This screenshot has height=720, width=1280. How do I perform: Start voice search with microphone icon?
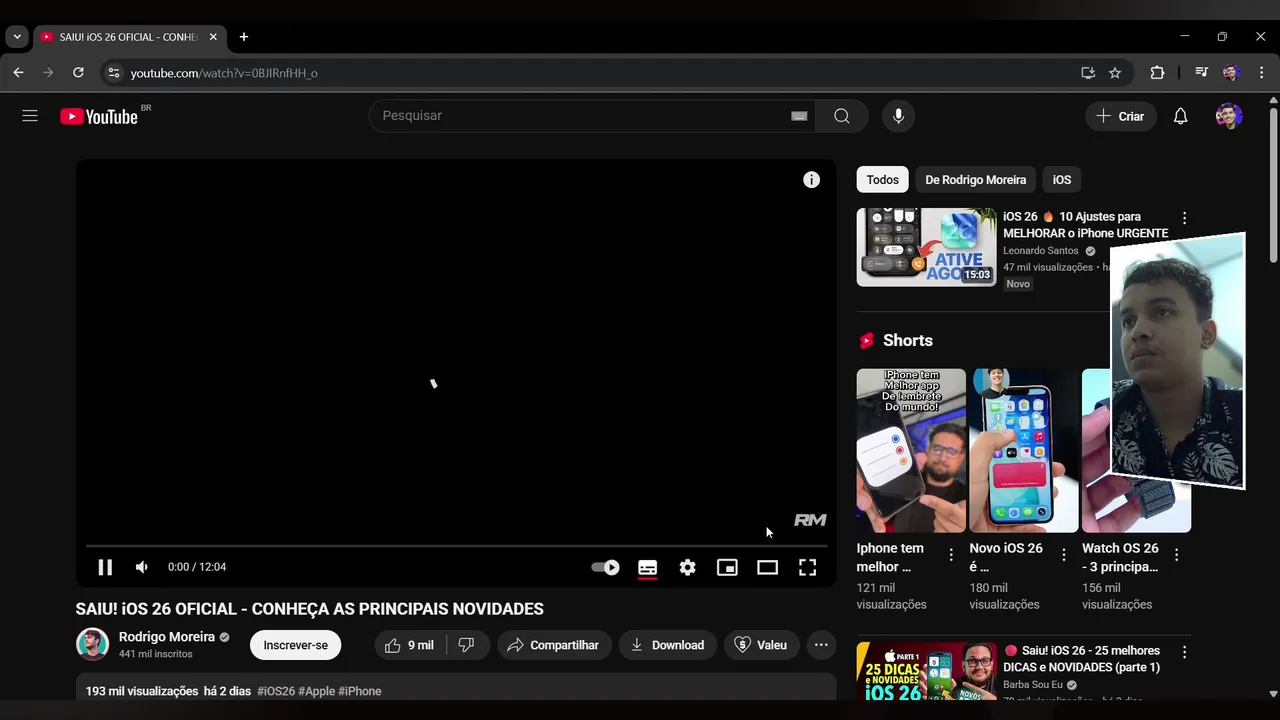pos(898,116)
